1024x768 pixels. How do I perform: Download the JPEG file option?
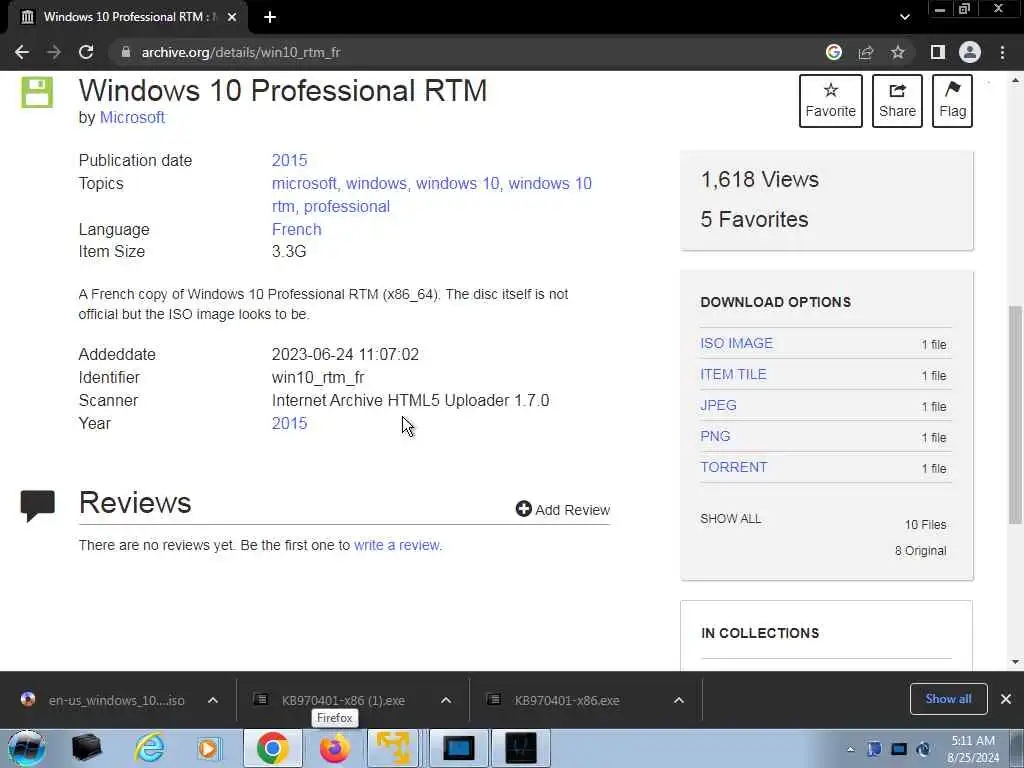(718, 406)
